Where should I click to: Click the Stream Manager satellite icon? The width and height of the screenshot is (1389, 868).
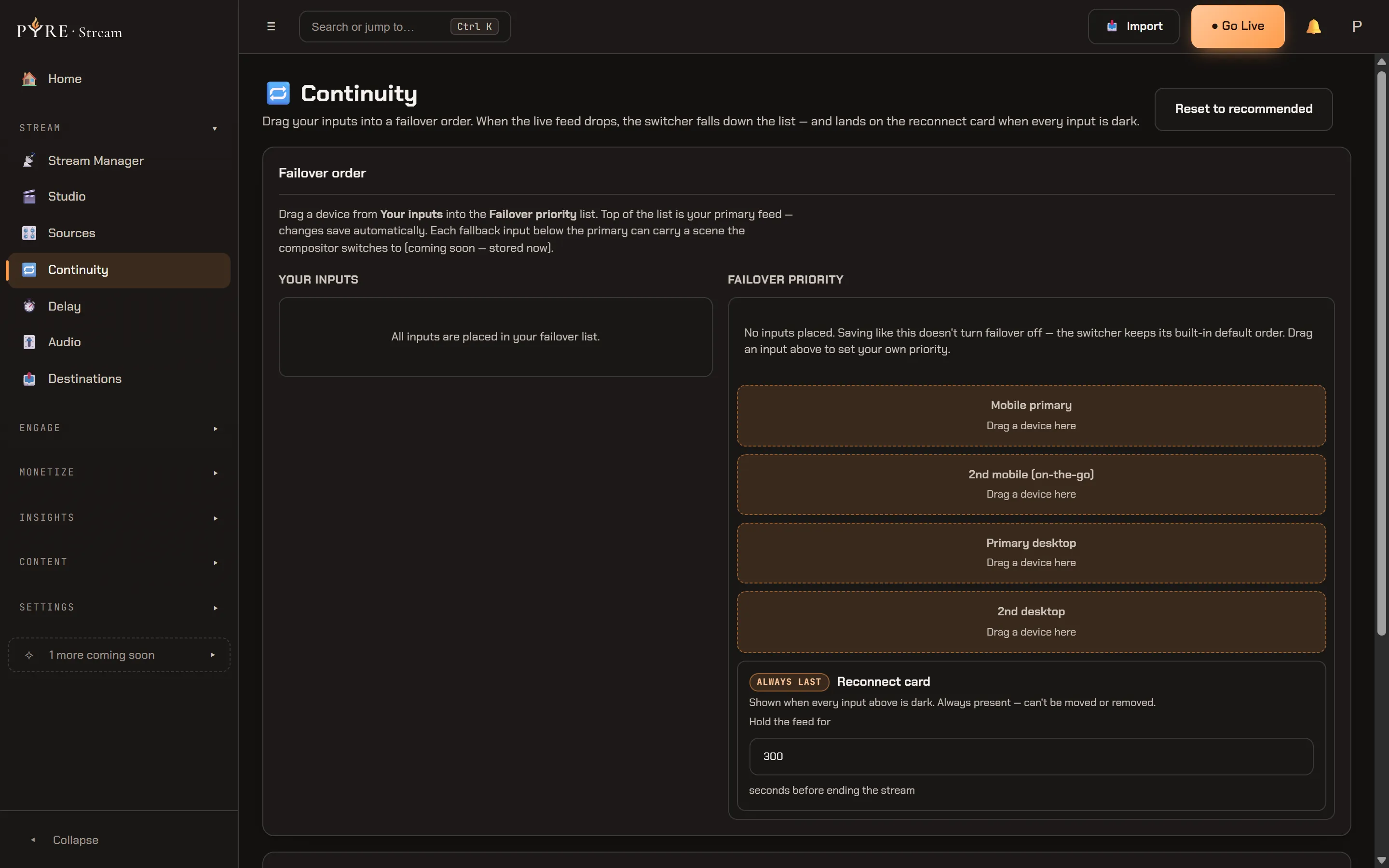29,161
